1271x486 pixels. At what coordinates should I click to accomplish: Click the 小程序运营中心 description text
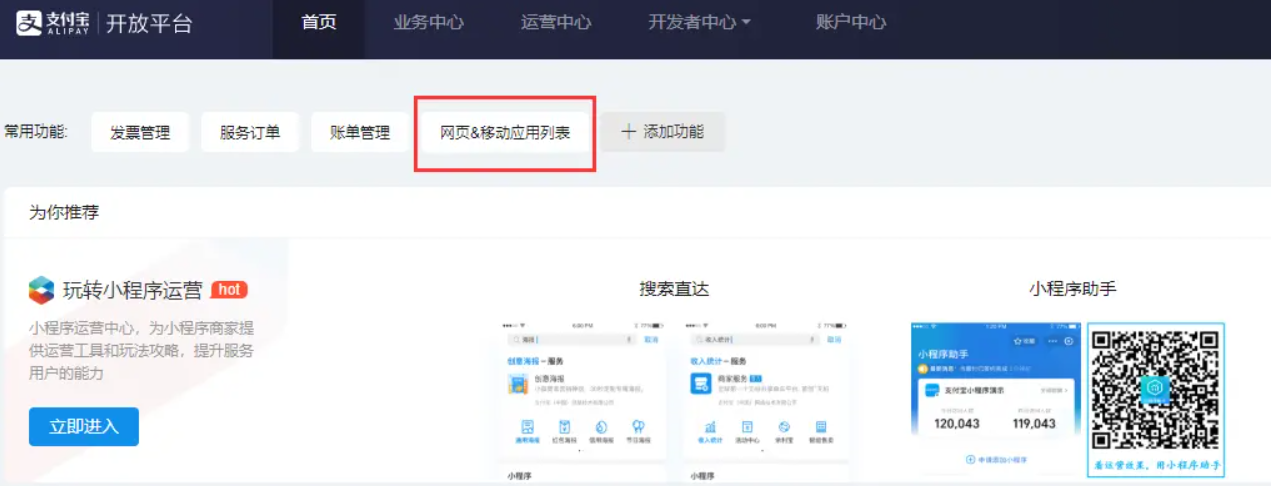click(141, 350)
